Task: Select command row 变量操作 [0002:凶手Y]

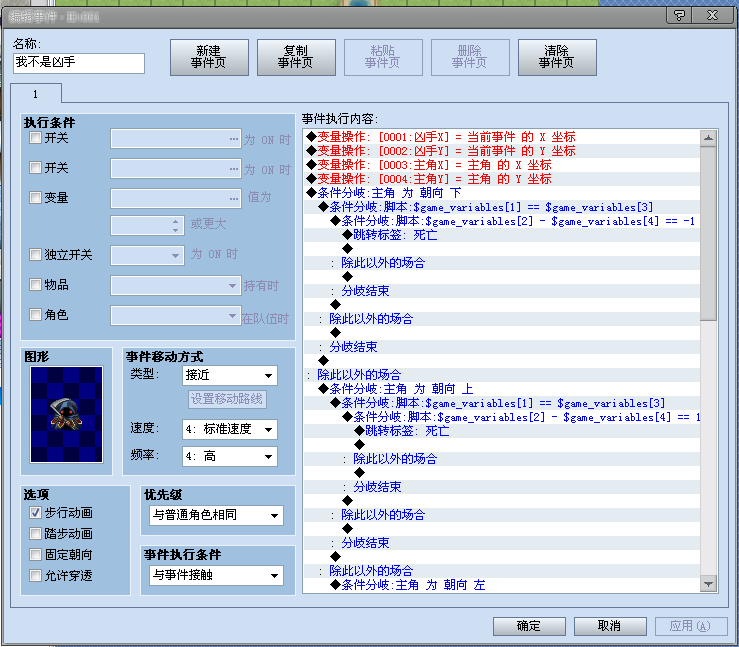Action: tap(501, 151)
